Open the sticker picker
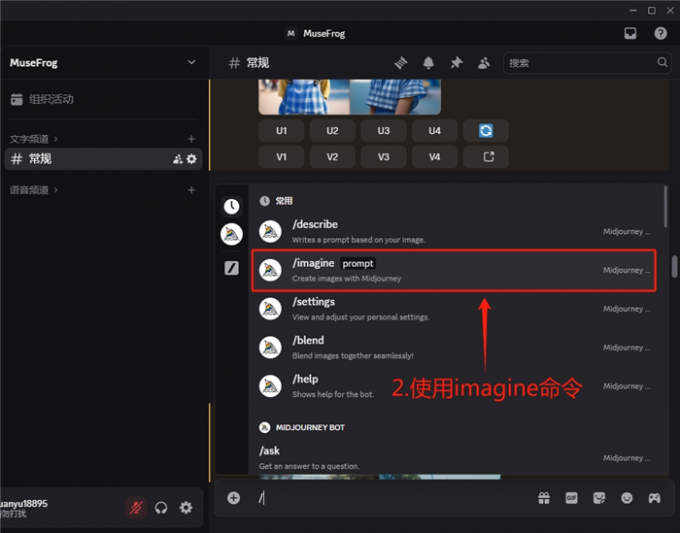Screen dimensions: 680x533 point(599,498)
